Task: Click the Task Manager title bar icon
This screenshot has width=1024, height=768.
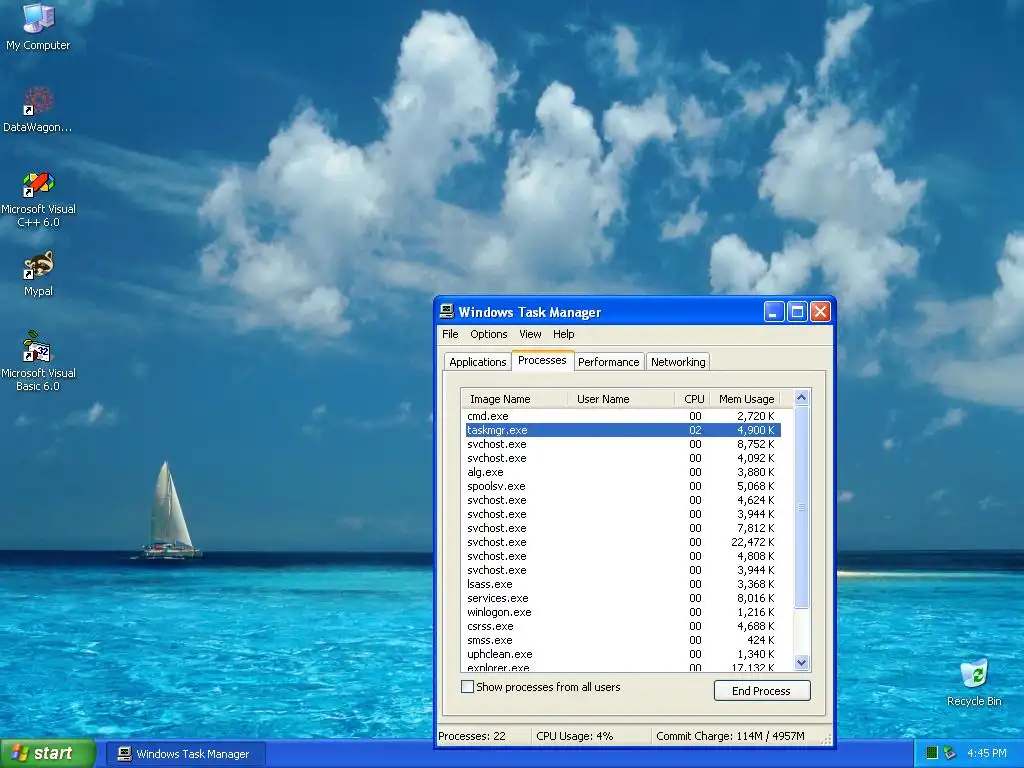Action: click(447, 312)
